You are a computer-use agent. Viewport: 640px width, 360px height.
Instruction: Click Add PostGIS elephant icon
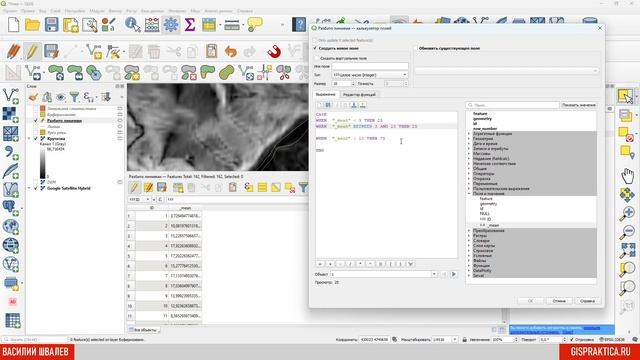tap(11, 208)
